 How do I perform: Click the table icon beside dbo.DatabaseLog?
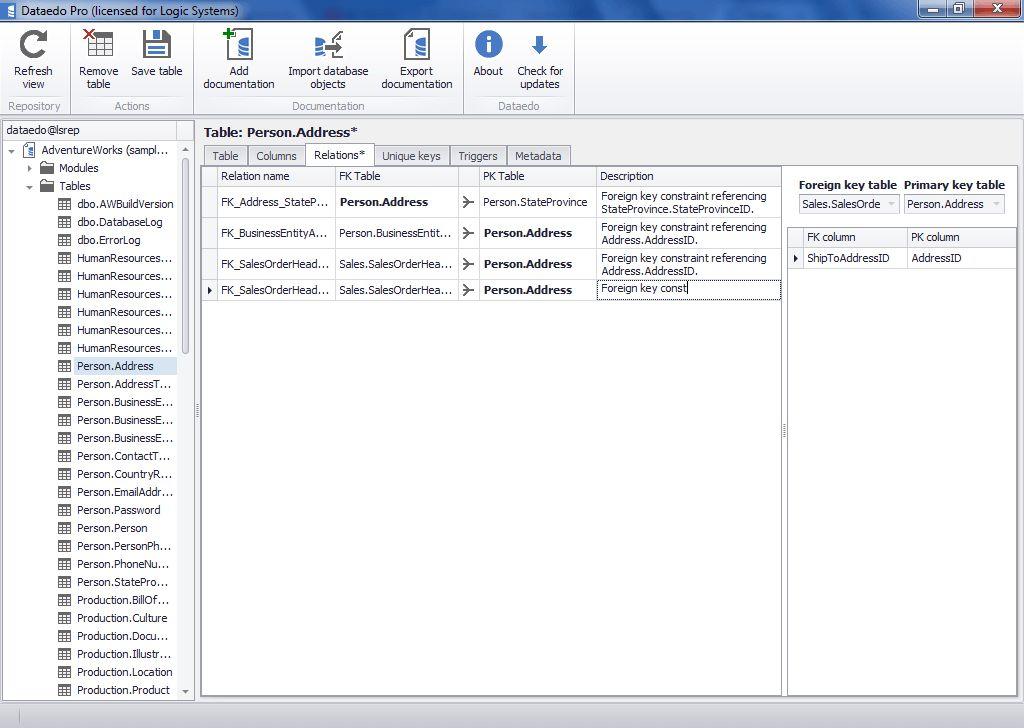click(65, 222)
